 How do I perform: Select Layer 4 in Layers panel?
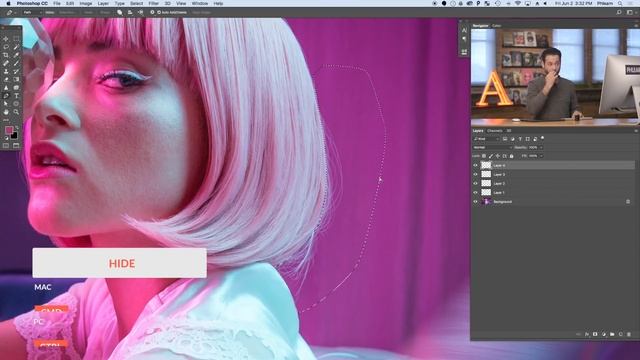553,165
